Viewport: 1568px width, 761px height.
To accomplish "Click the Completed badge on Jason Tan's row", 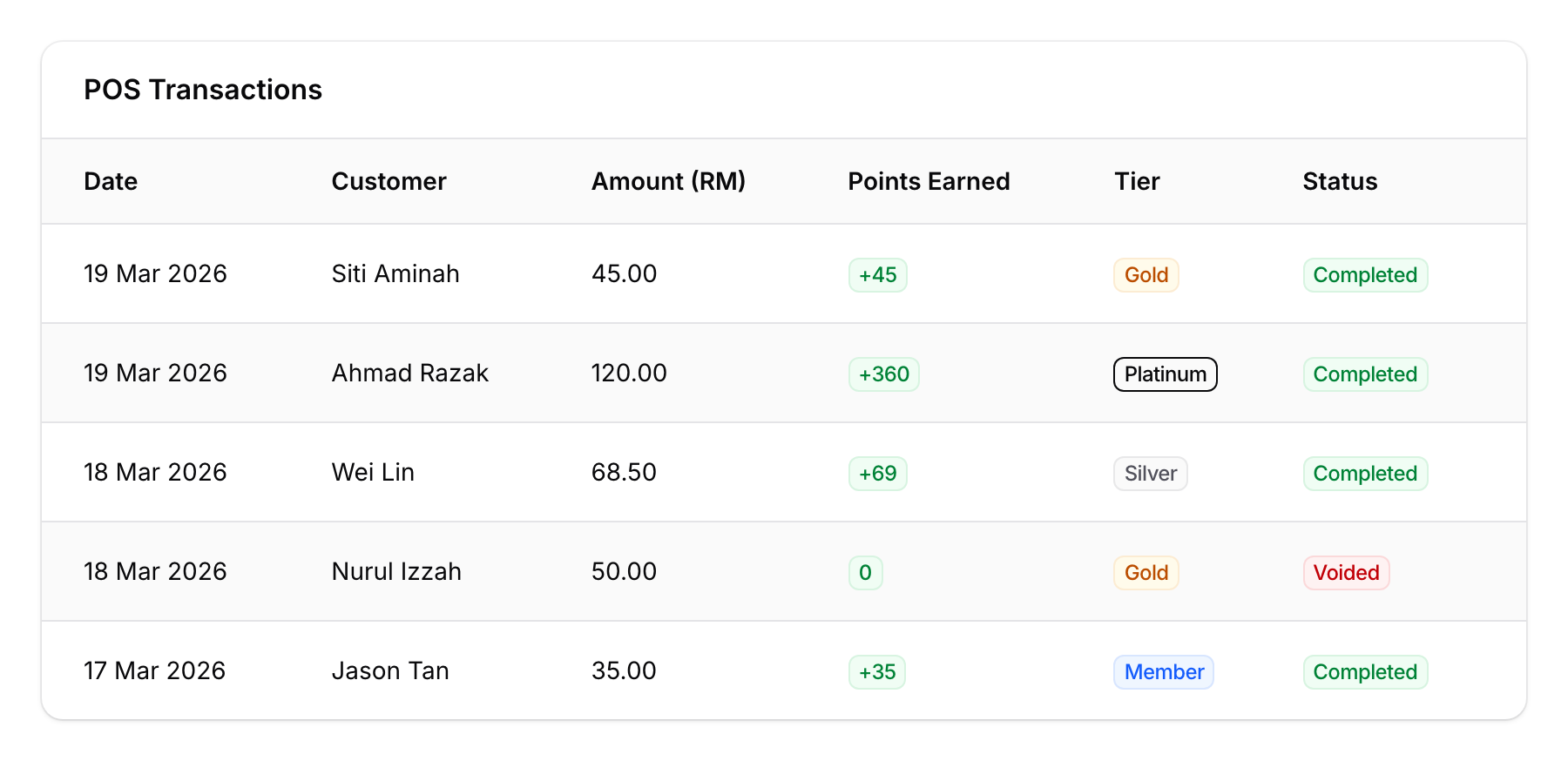I will [1364, 671].
